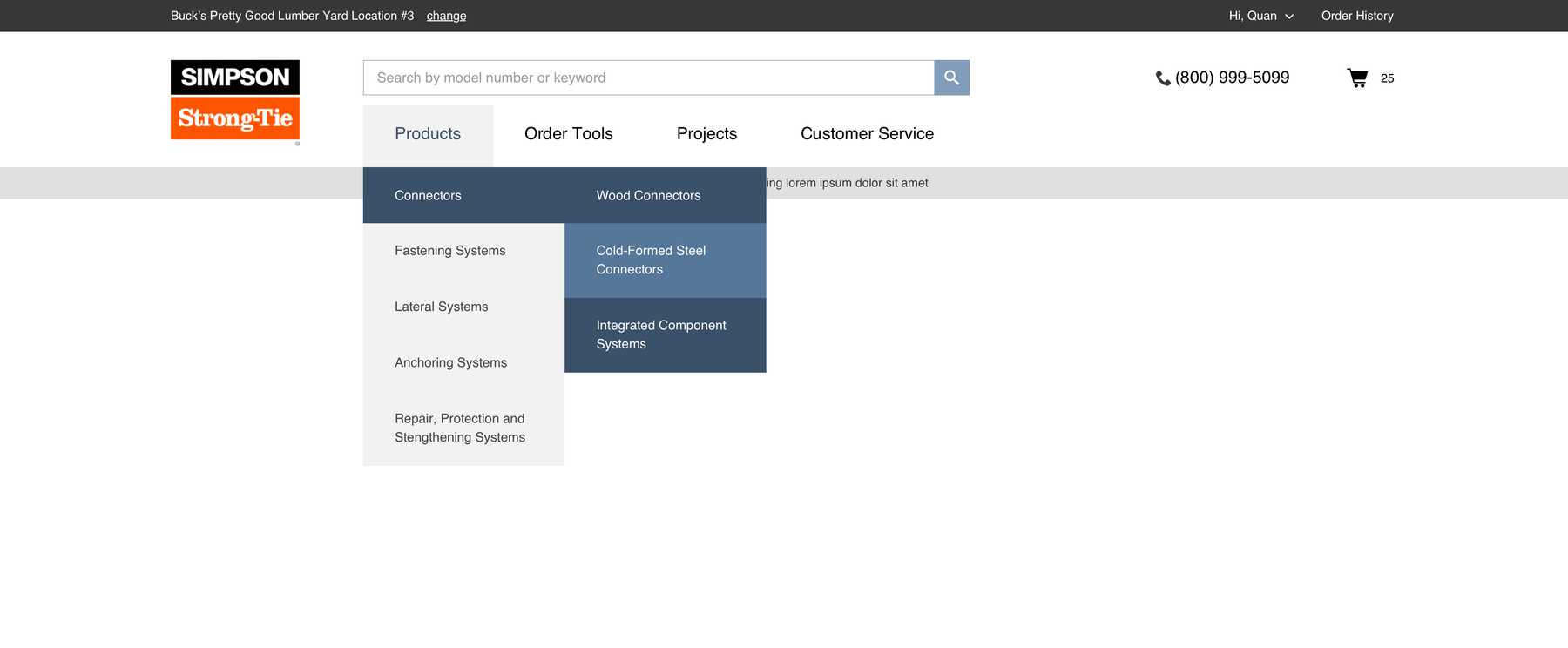This screenshot has width=1568, height=648.
Task: Go to the Projects tab
Action: [706, 134]
